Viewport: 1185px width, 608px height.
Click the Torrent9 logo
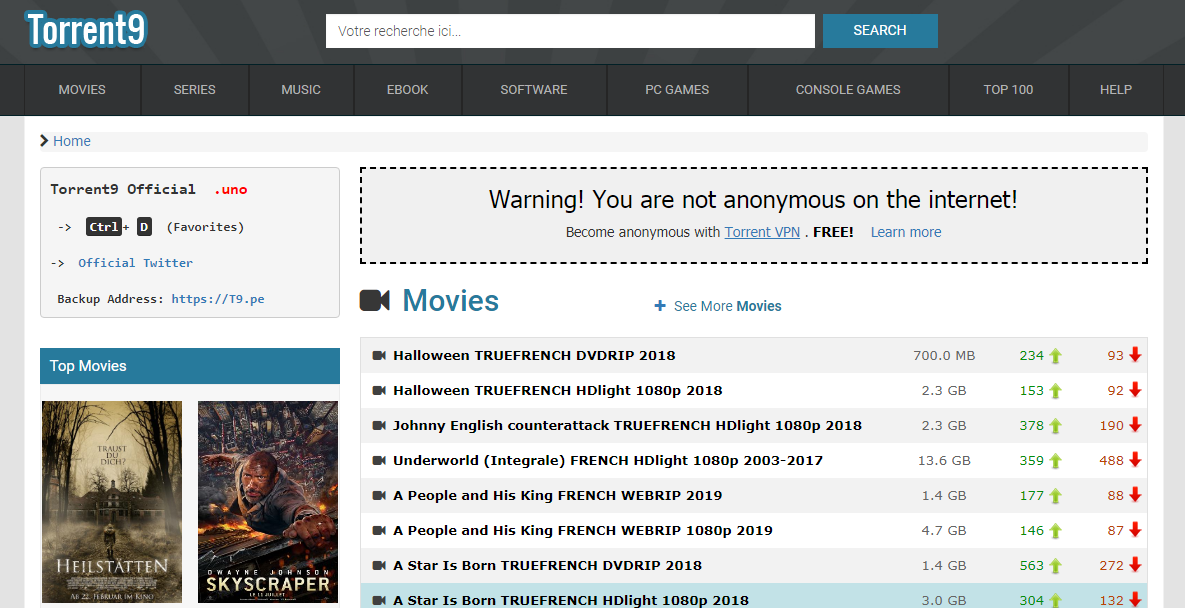coord(87,30)
